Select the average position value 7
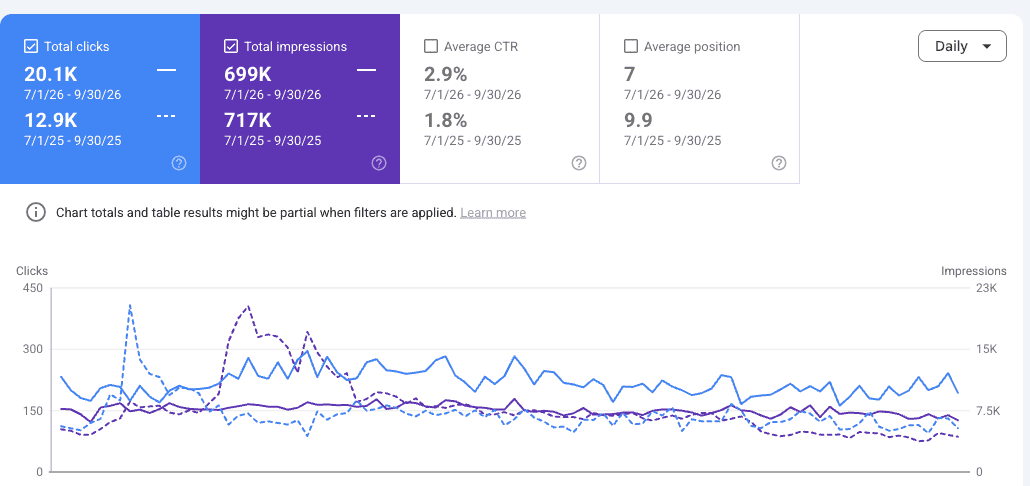Screen dimensions: 1030x486 [x=629, y=74]
